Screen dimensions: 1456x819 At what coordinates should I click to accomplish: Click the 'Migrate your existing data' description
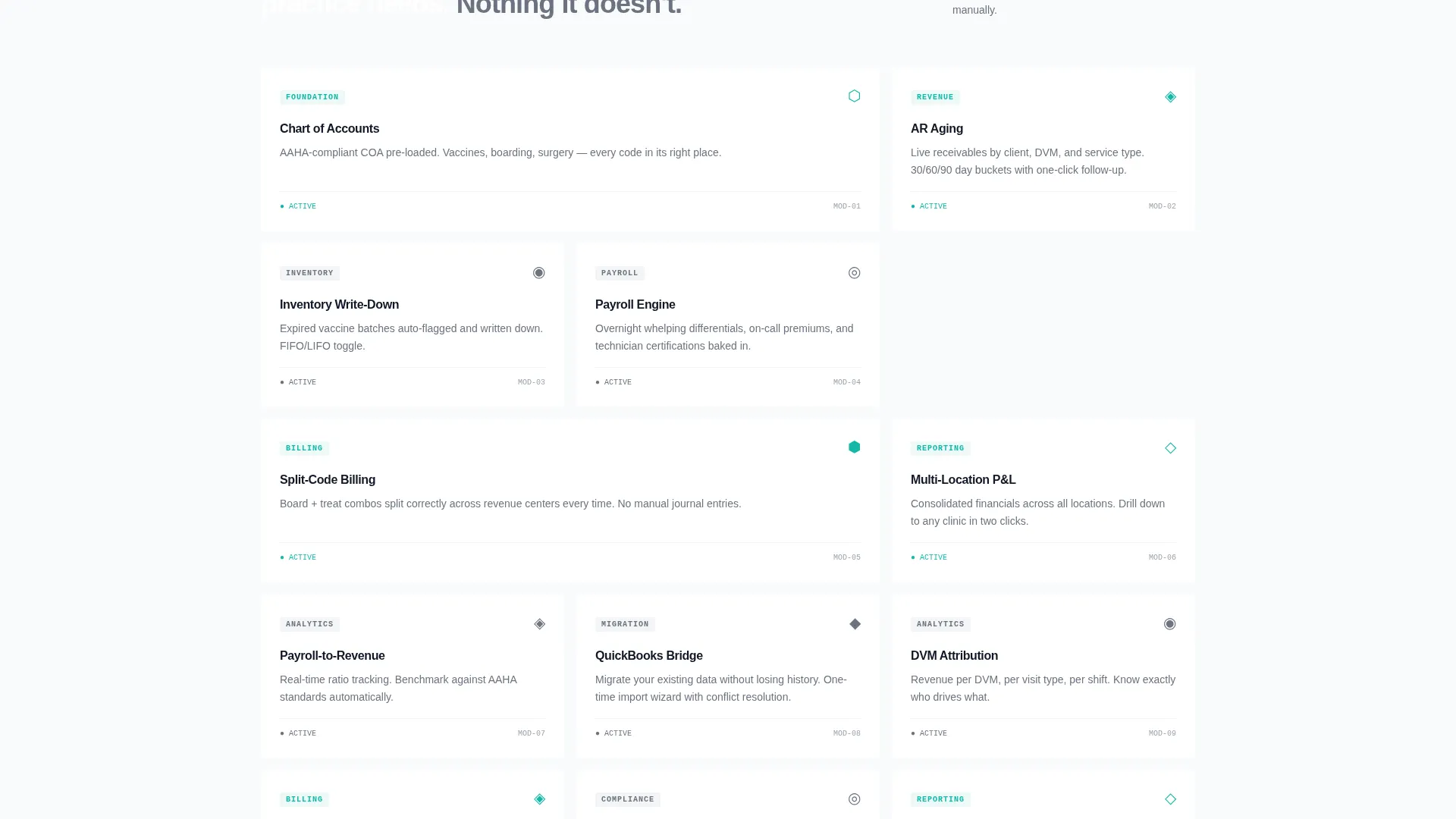721,689
